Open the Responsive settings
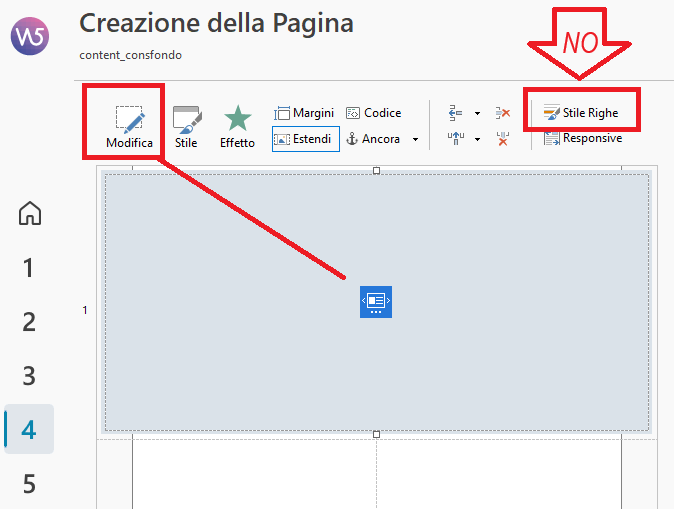674x510 pixels. tap(582, 138)
